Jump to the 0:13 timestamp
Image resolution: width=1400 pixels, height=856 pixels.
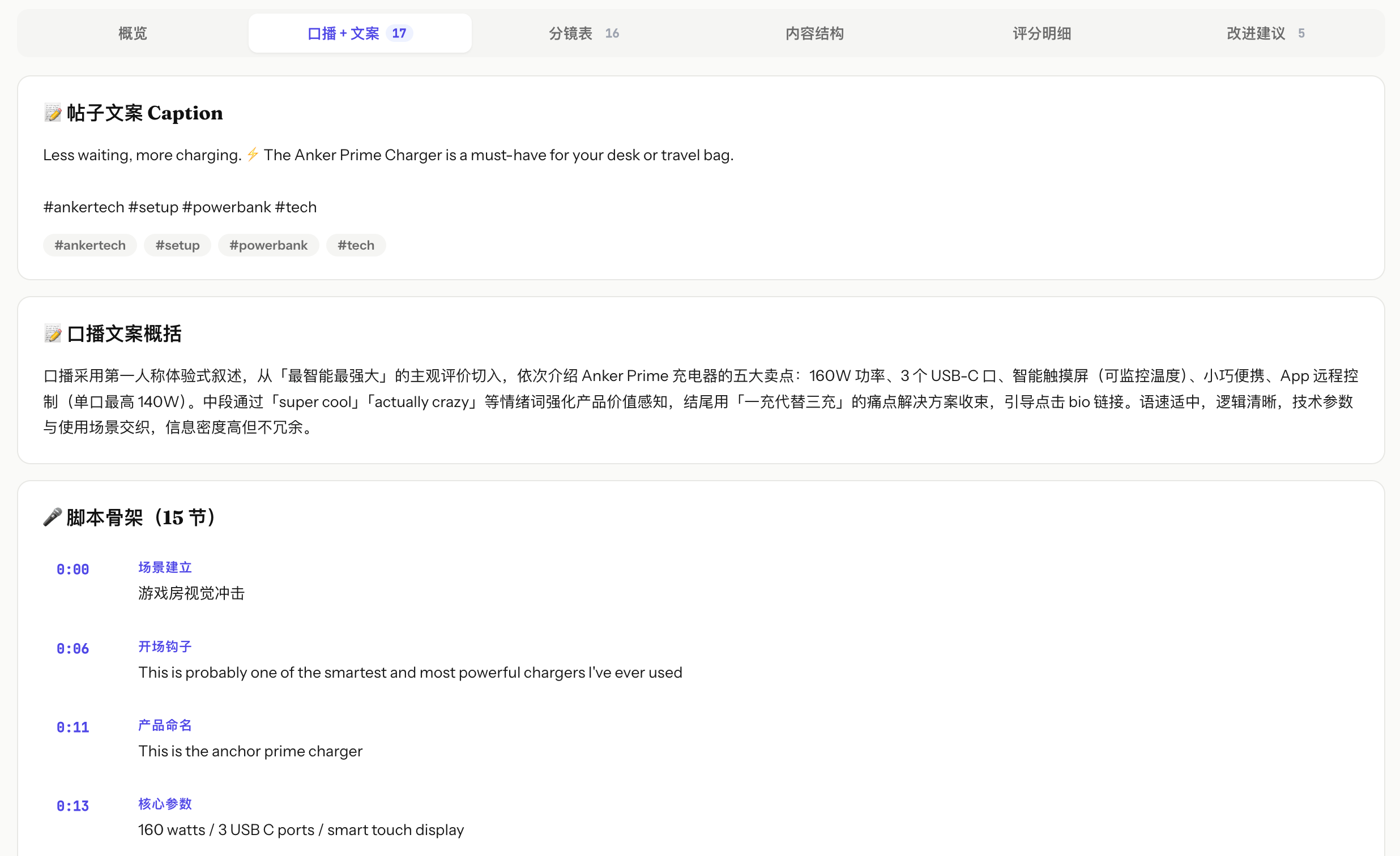[x=72, y=806]
